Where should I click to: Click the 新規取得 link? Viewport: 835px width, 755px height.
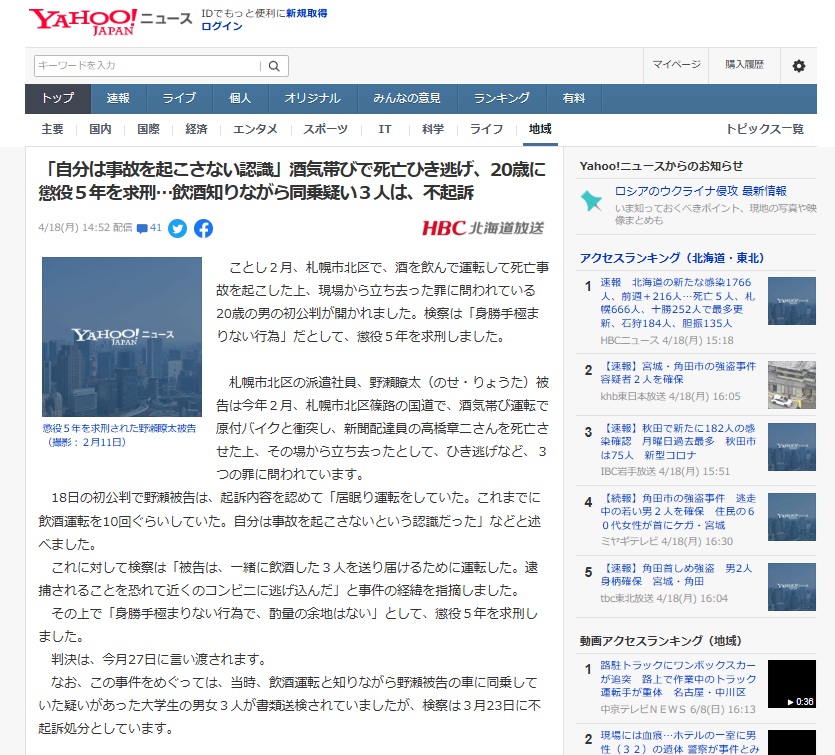(307, 13)
